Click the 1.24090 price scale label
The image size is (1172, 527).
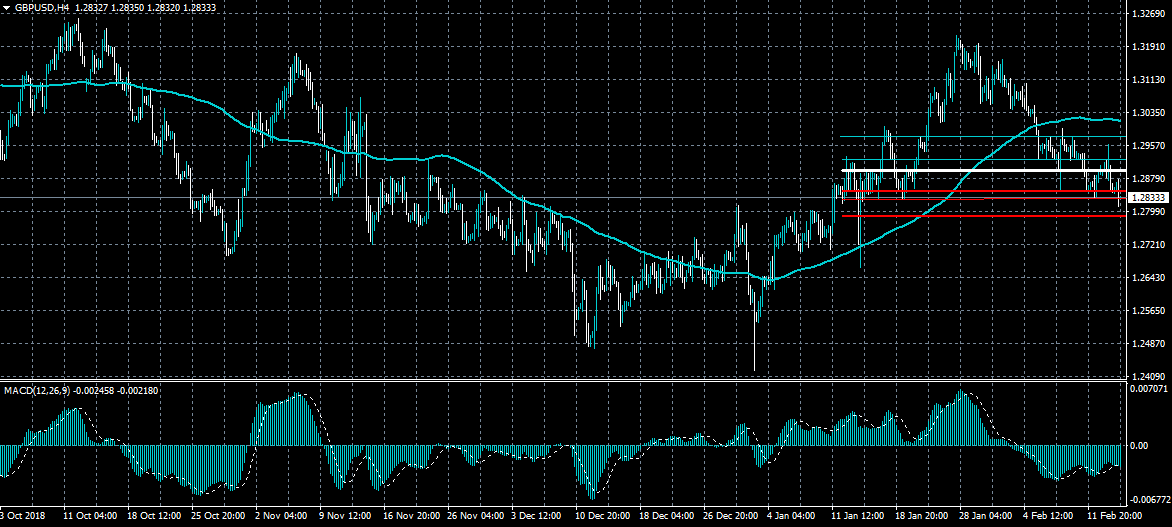coord(1150,376)
